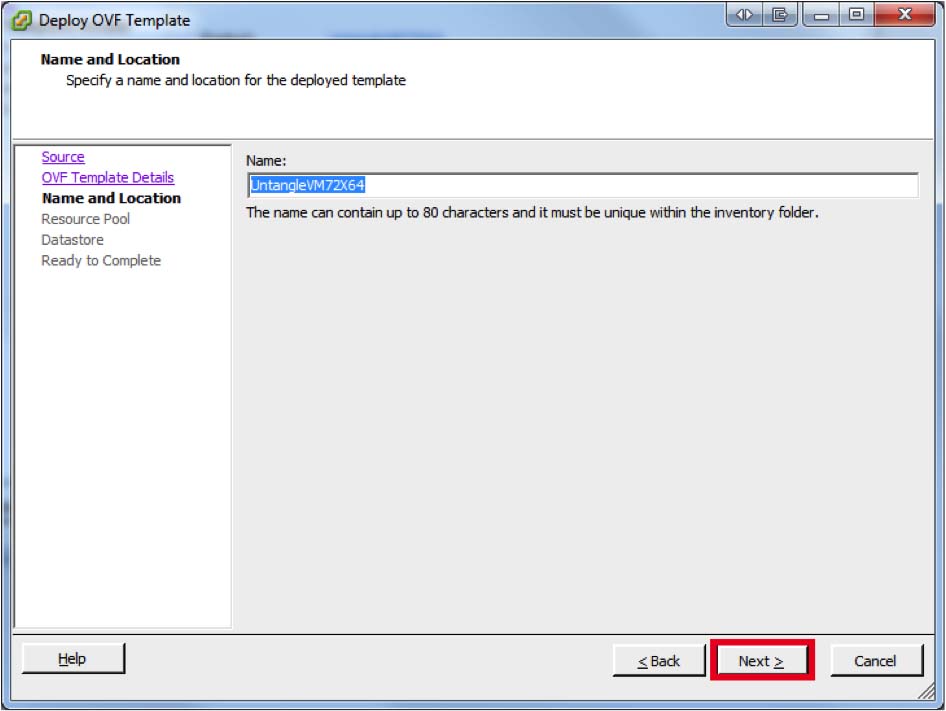Click the Resource Pool step

(x=86, y=218)
